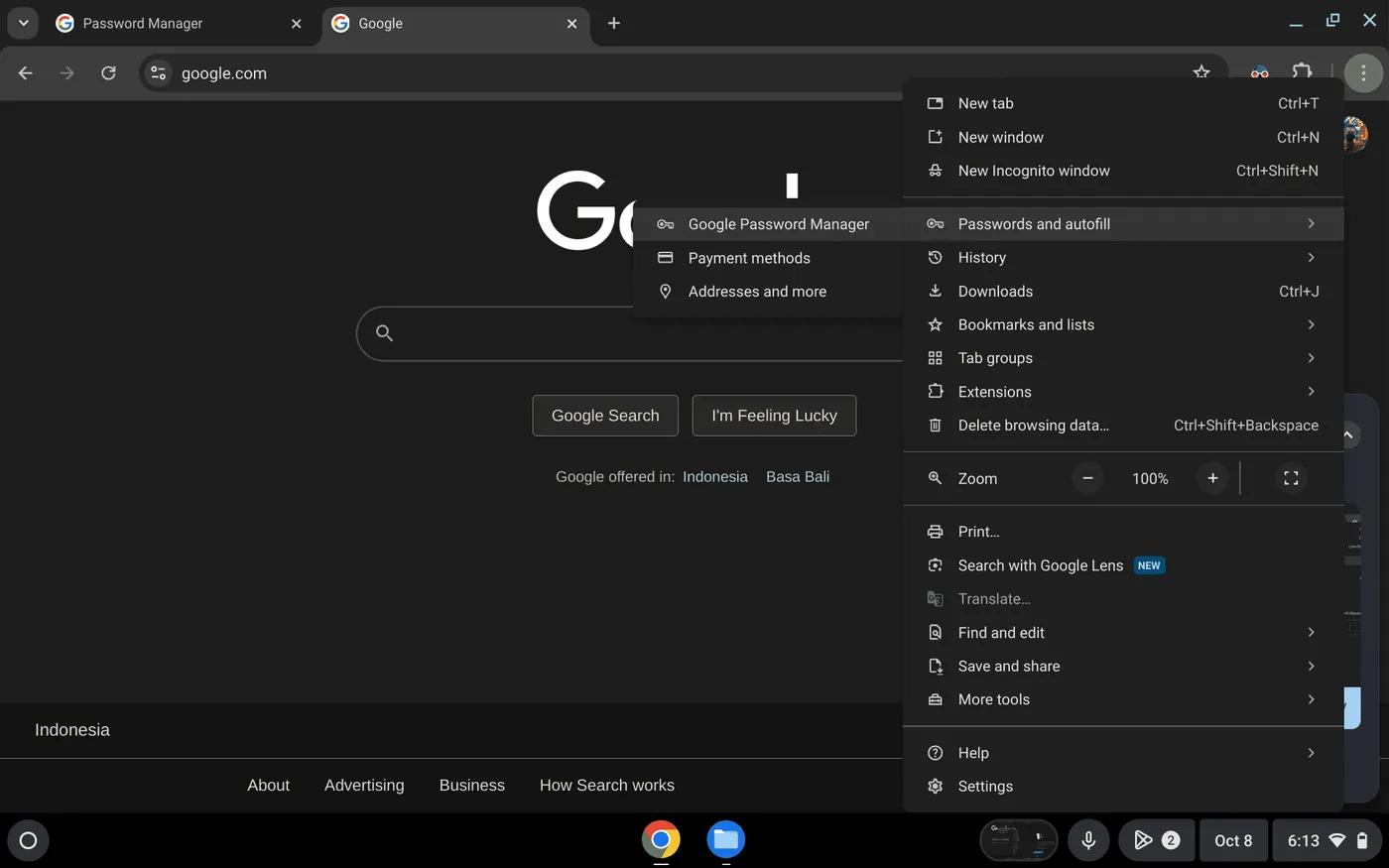Click the three-dot Chrome menu button
The width and height of the screenshot is (1389, 868).
[1363, 73]
